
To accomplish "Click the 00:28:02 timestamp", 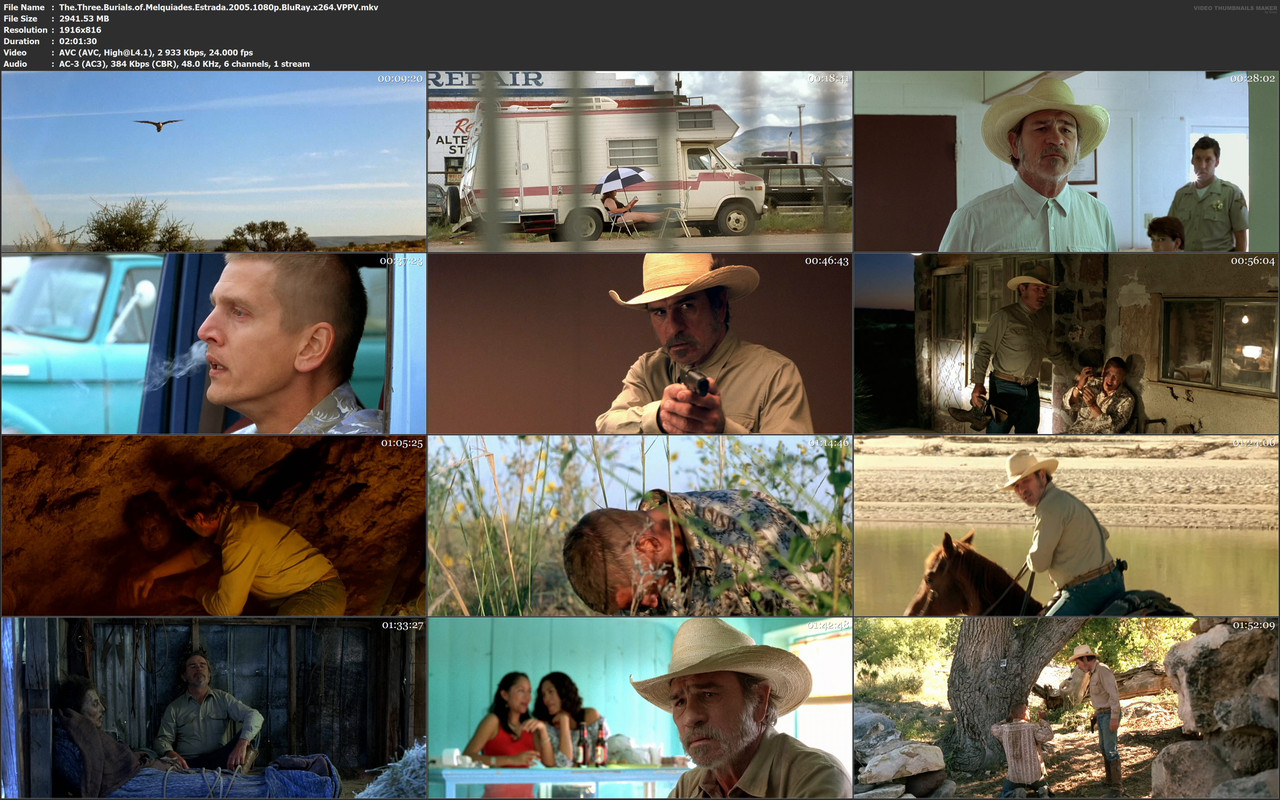I will [1252, 78].
